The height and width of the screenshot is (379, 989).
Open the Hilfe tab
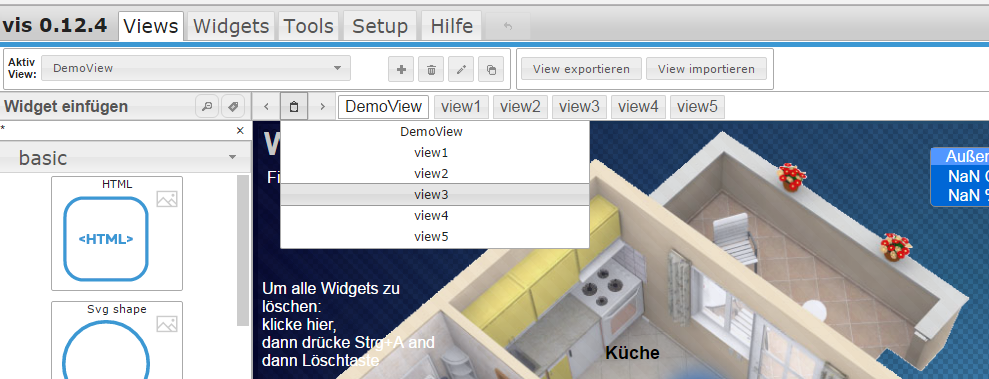coord(452,26)
